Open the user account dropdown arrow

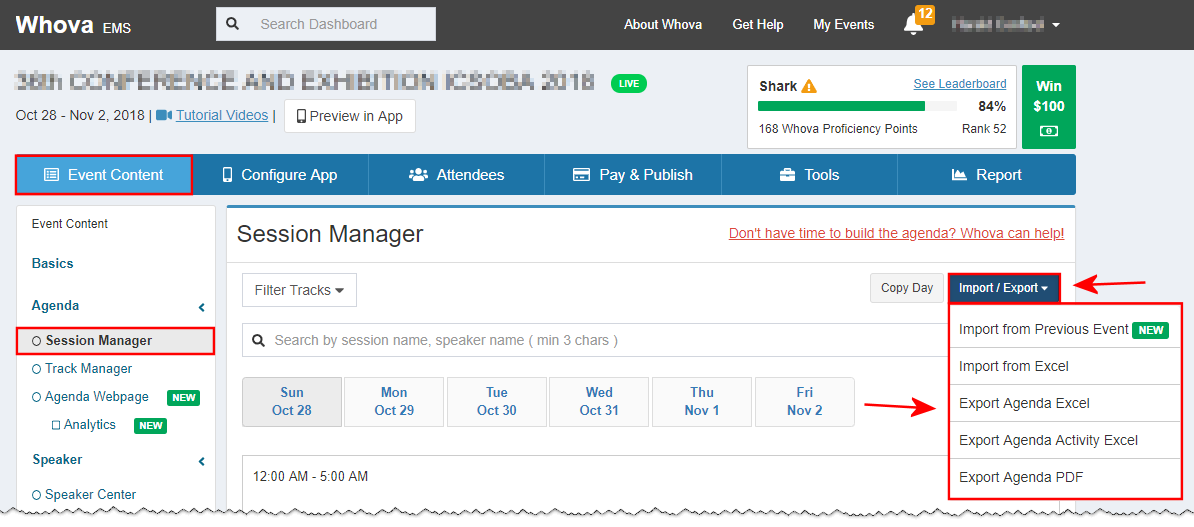1055,25
